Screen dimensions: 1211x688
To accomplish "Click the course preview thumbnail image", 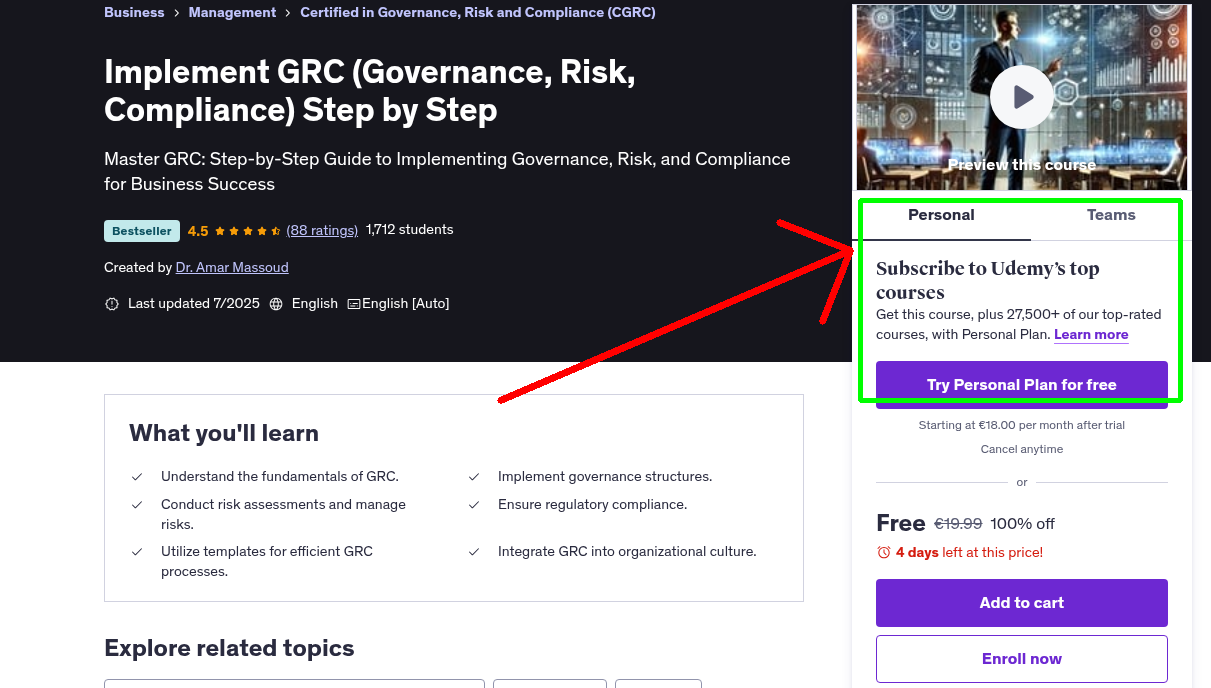I will (x=1021, y=97).
